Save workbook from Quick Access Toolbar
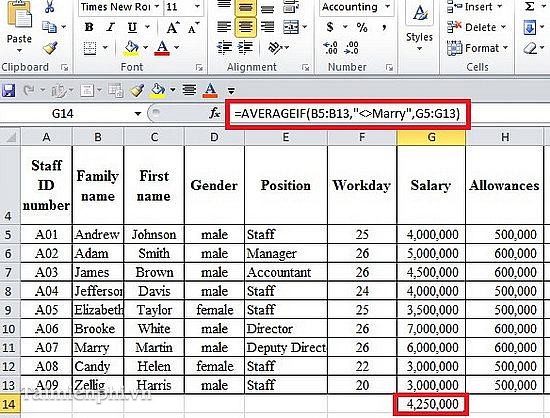Screen dimensions: 550x418 [x=8, y=90]
